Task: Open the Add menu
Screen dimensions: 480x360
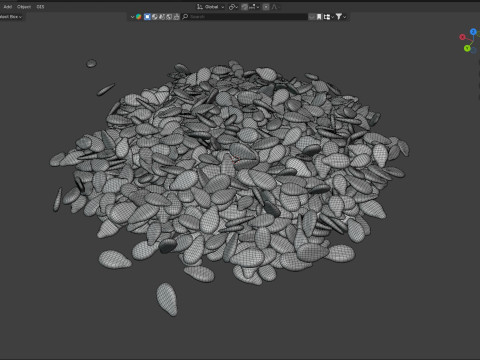Action: click(x=8, y=7)
